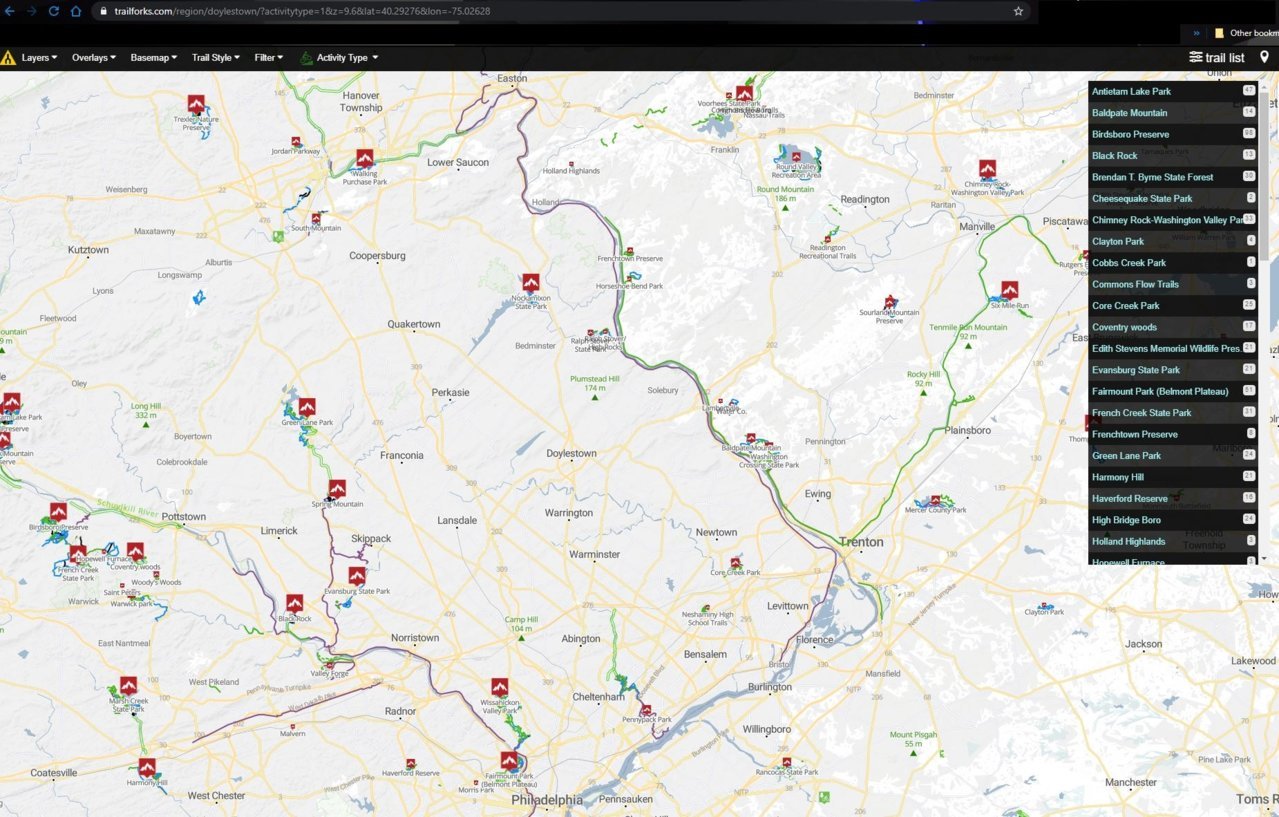Viewport: 1279px width, 817px height.
Task: Click the location pin icon in toolbar
Action: point(1264,57)
